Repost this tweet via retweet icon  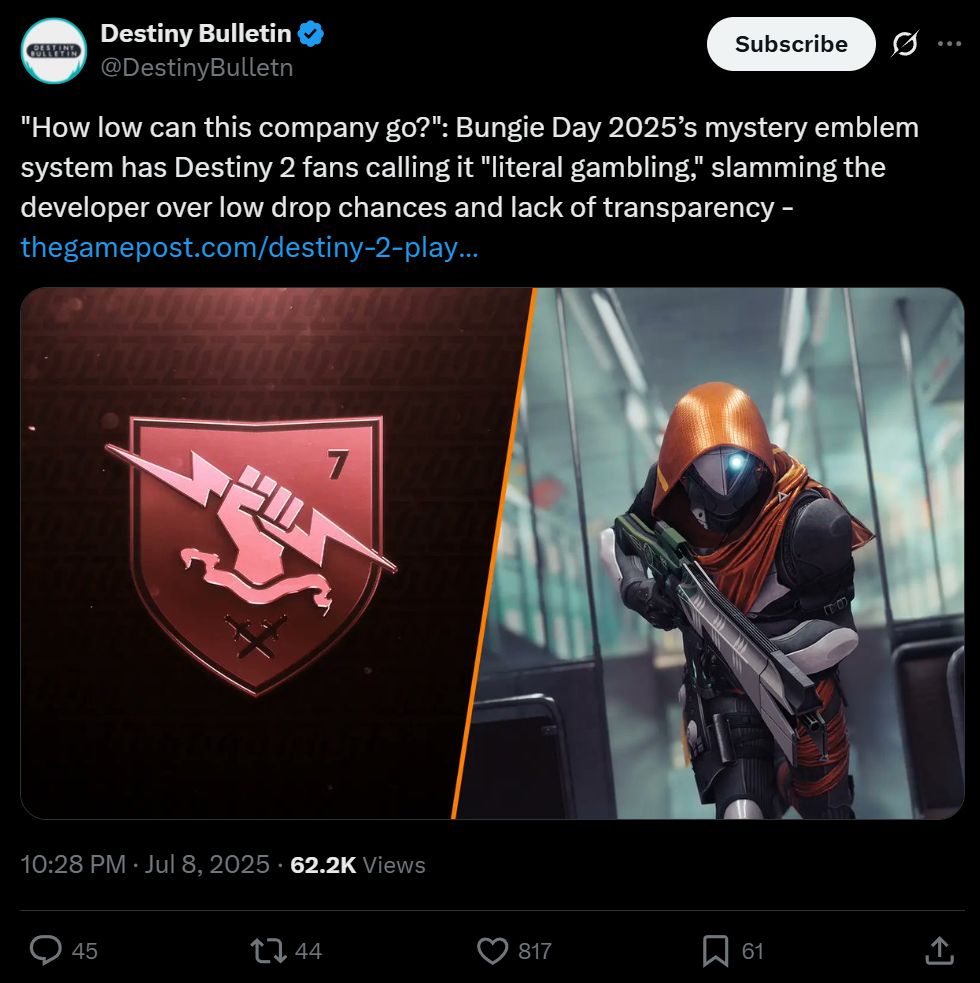coord(268,950)
